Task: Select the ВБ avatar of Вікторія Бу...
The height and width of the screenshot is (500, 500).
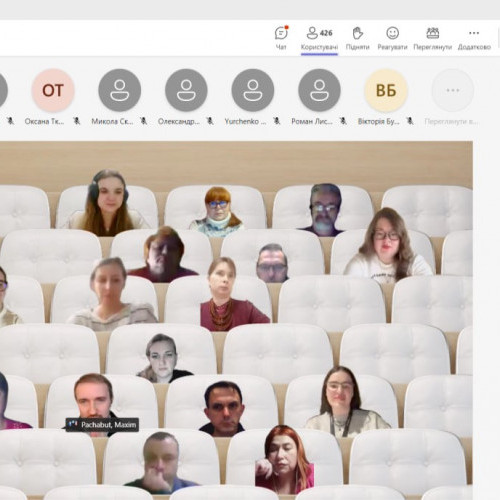Action: click(386, 90)
